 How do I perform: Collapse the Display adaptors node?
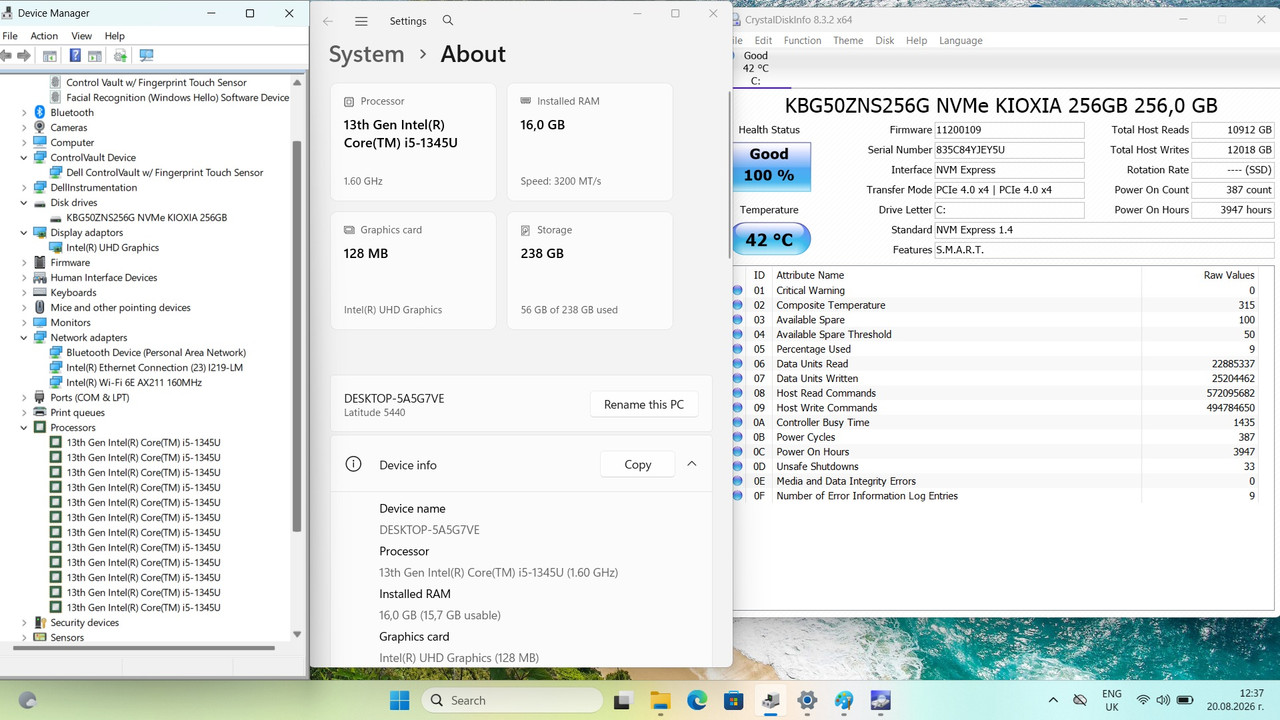click(24, 232)
